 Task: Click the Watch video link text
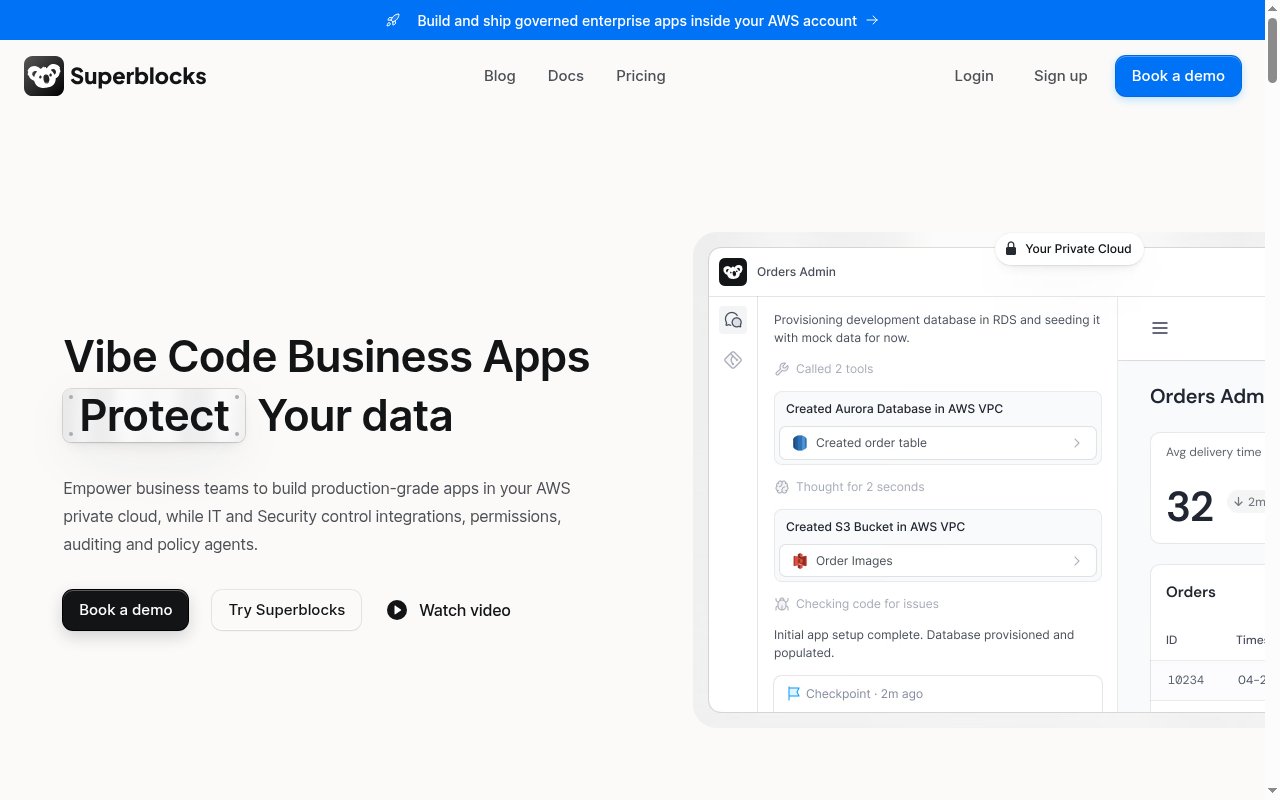(x=465, y=610)
